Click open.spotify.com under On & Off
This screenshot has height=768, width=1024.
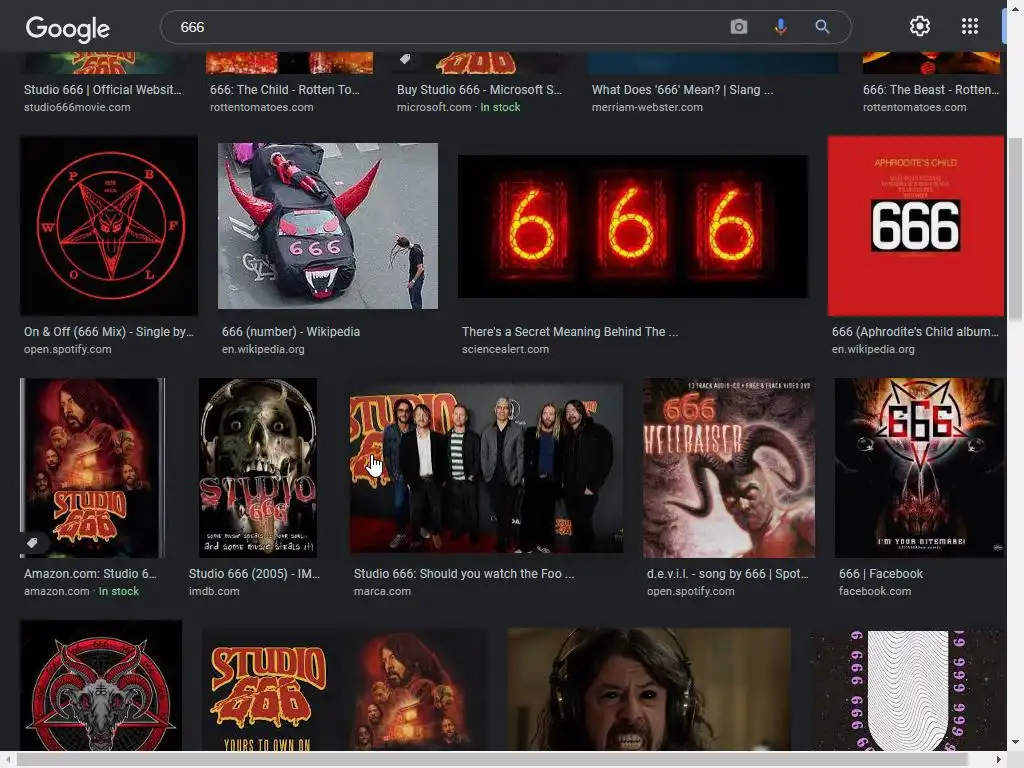click(x=67, y=349)
